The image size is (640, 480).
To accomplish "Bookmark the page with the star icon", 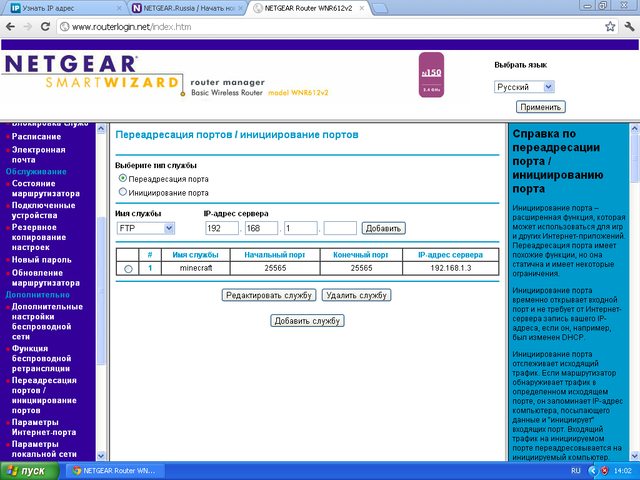I will pyautogui.click(x=610, y=27).
